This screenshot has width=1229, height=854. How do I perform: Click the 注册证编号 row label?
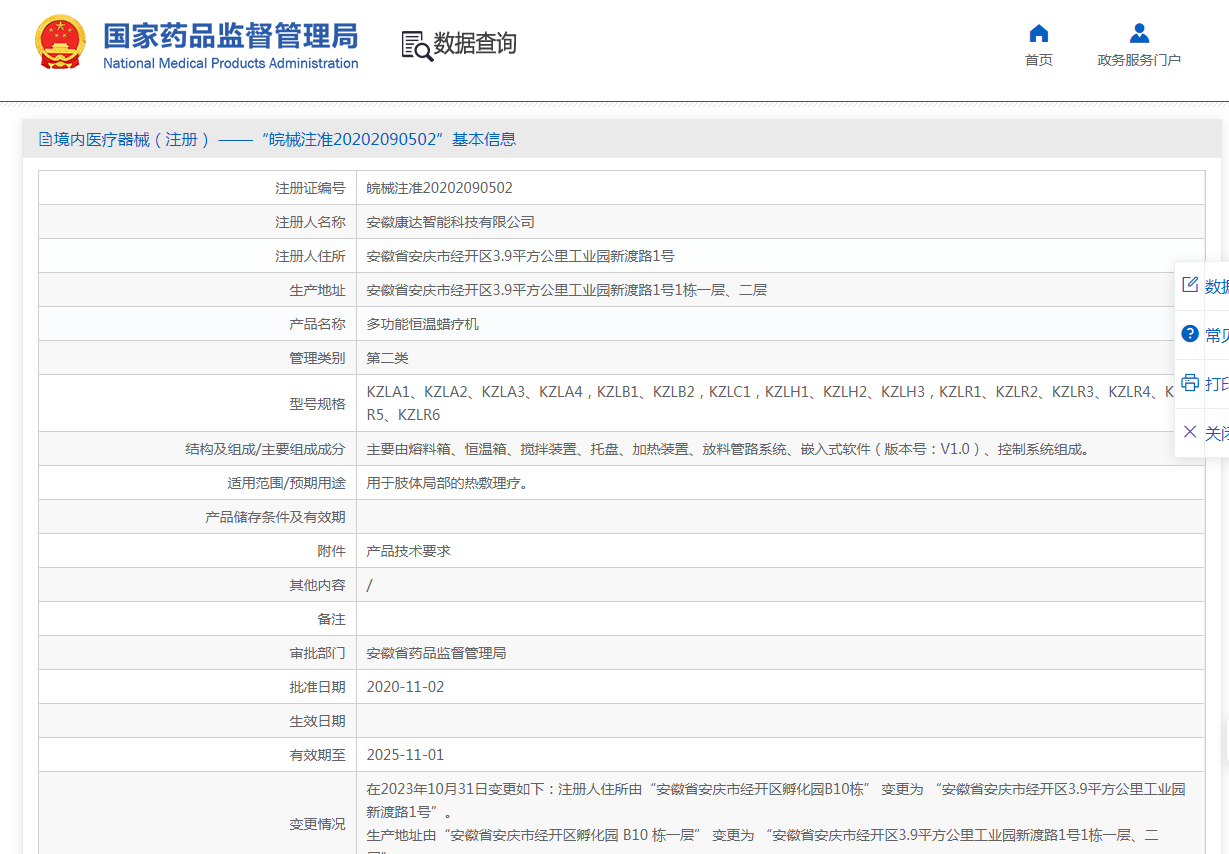[x=310, y=188]
